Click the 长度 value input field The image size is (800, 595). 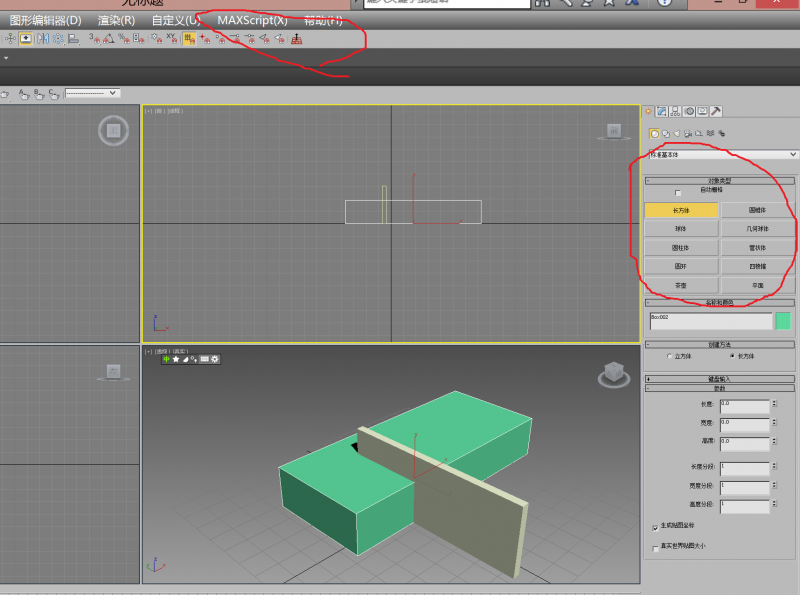(x=743, y=405)
